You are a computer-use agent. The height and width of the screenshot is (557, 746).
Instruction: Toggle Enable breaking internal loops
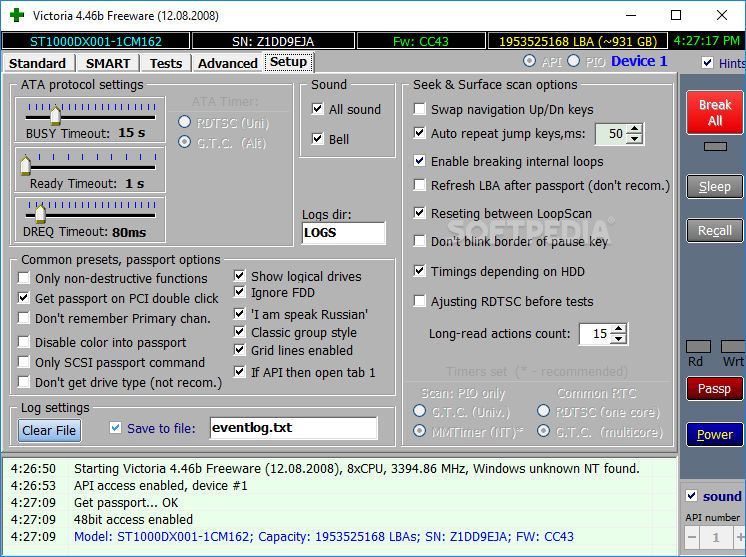[x=419, y=161]
